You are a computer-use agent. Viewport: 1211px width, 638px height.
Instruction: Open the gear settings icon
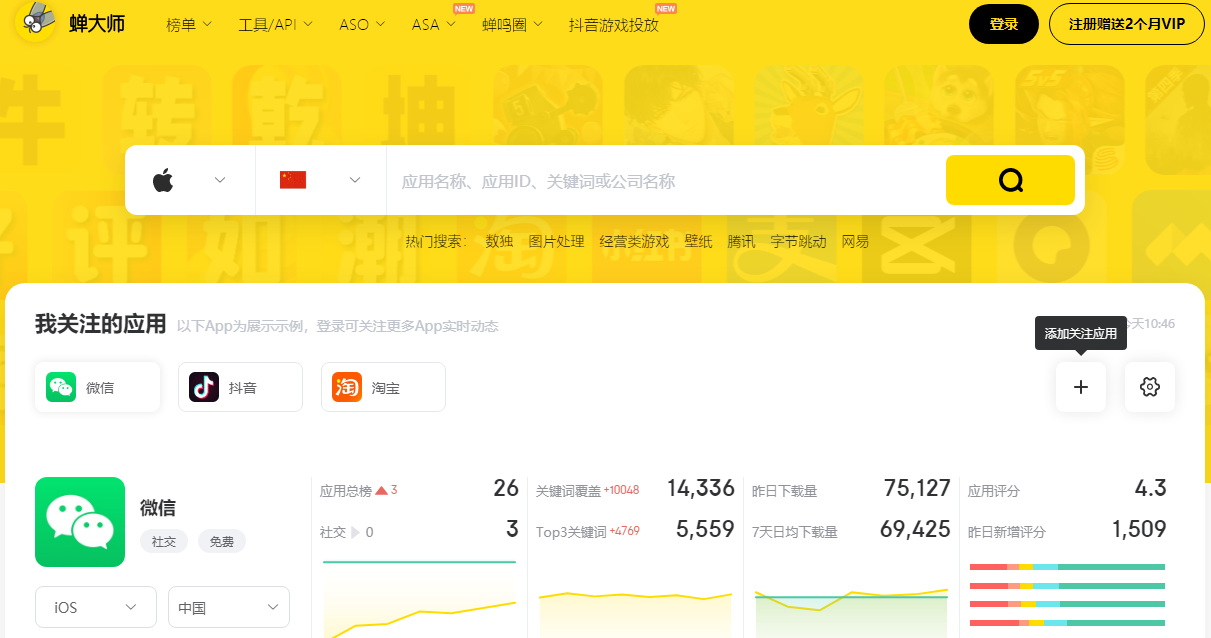point(1150,387)
